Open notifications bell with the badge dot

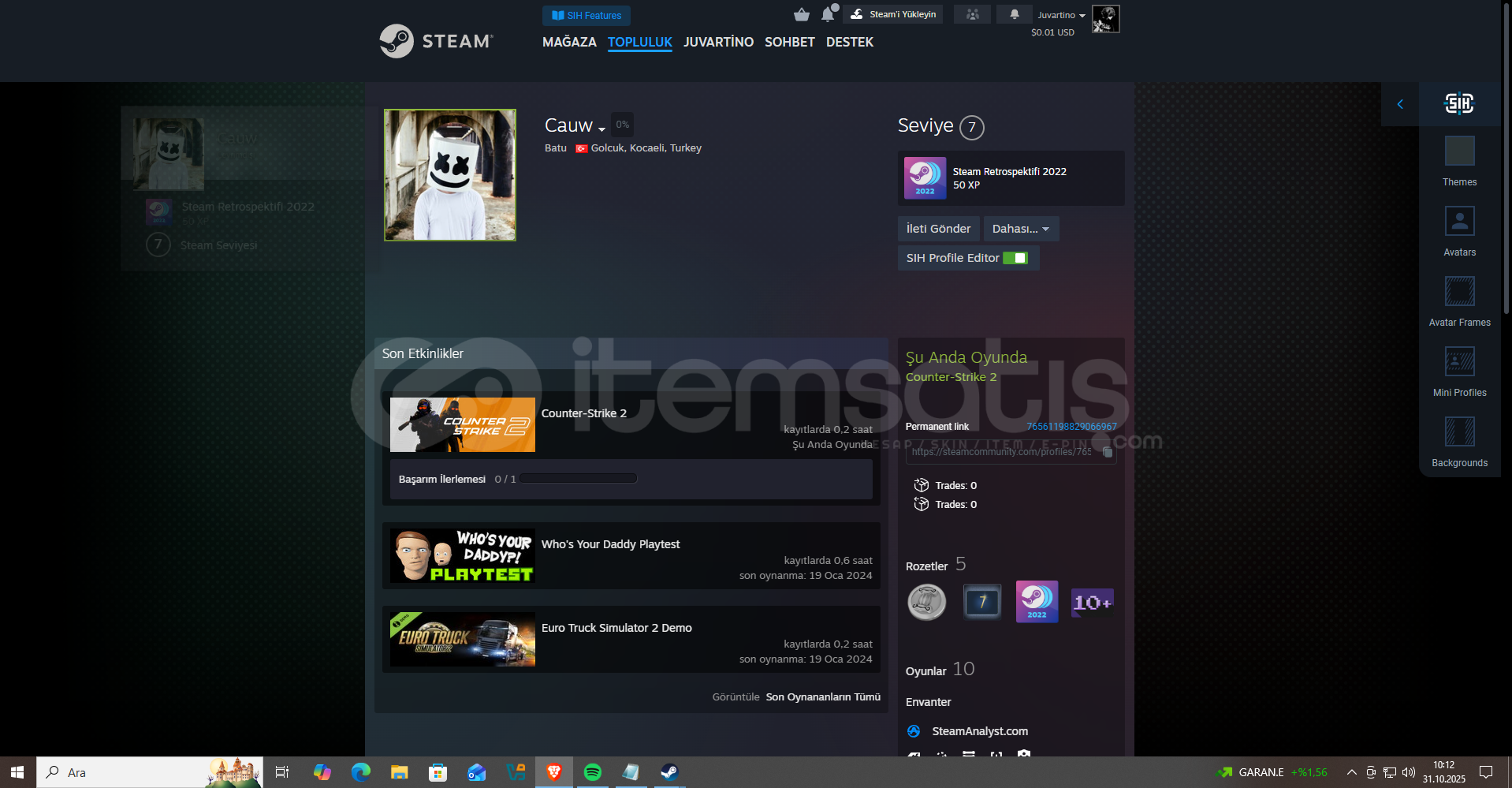tap(828, 13)
